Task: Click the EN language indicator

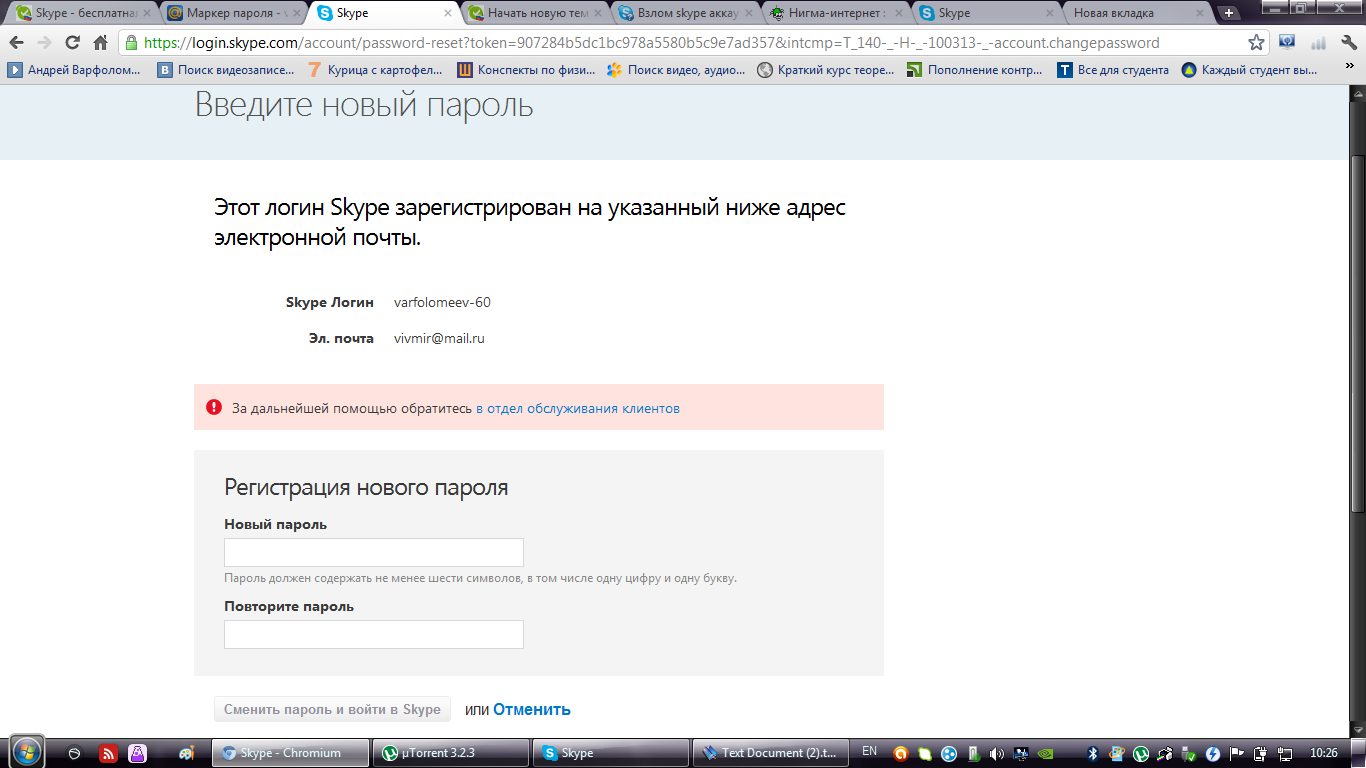Action: pyautogui.click(x=870, y=752)
